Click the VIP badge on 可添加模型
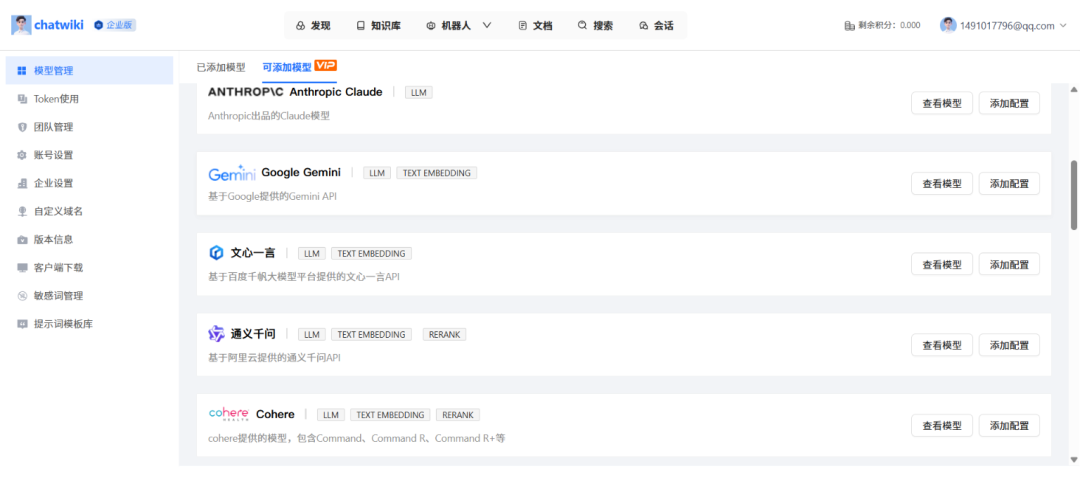Screen dimensions: 1080x489 [326, 66]
